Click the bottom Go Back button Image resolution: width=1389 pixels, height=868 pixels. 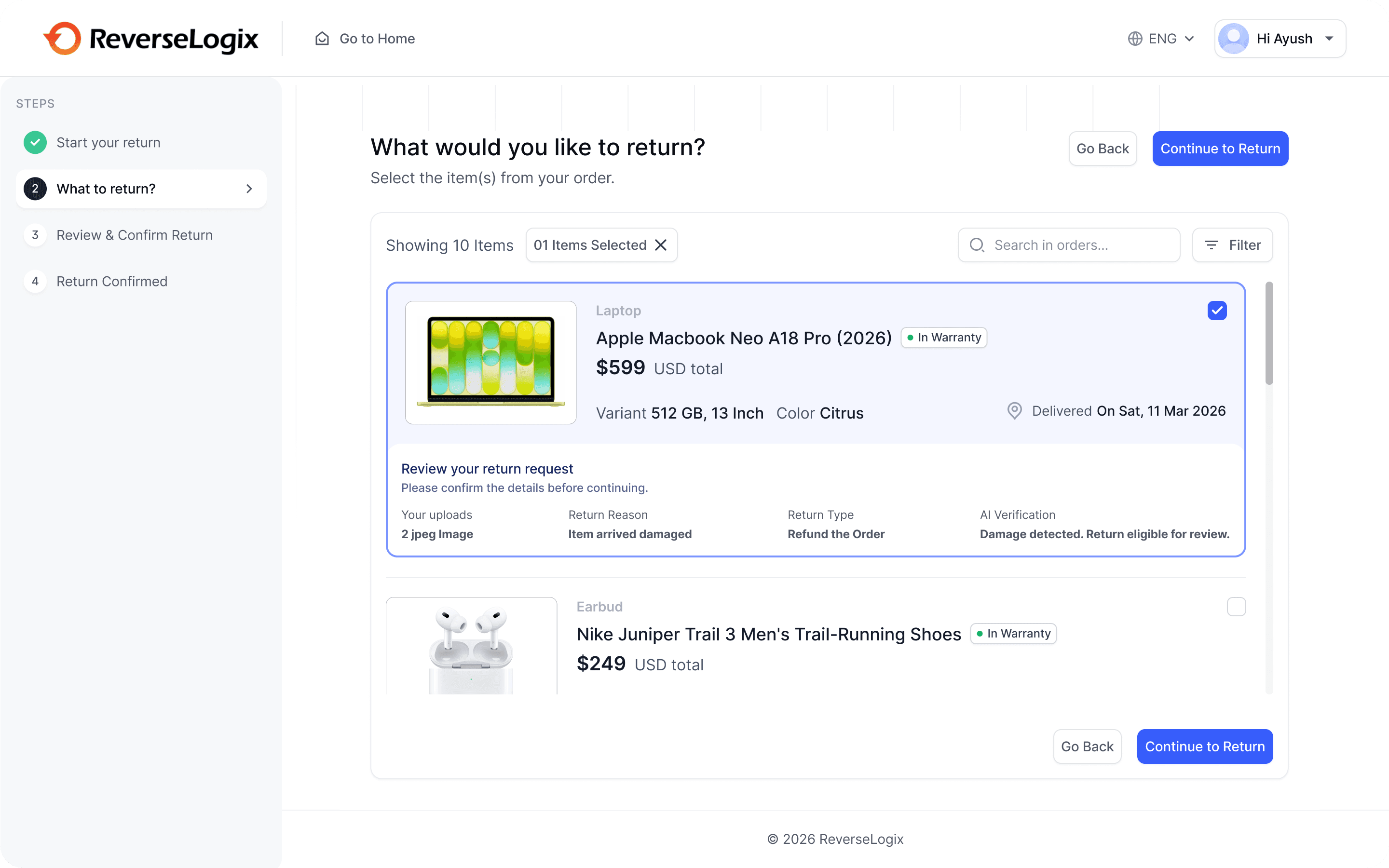pyautogui.click(x=1087, y=746)
